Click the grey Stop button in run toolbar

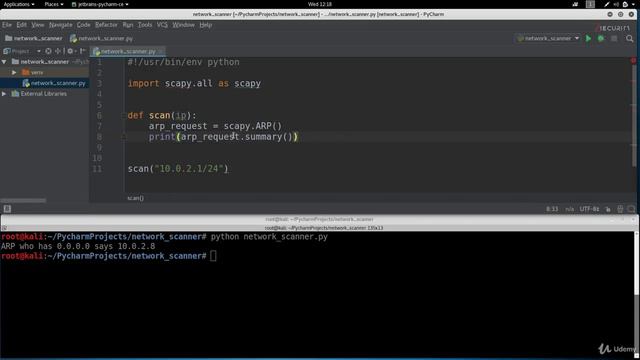(x=614, y=38)
